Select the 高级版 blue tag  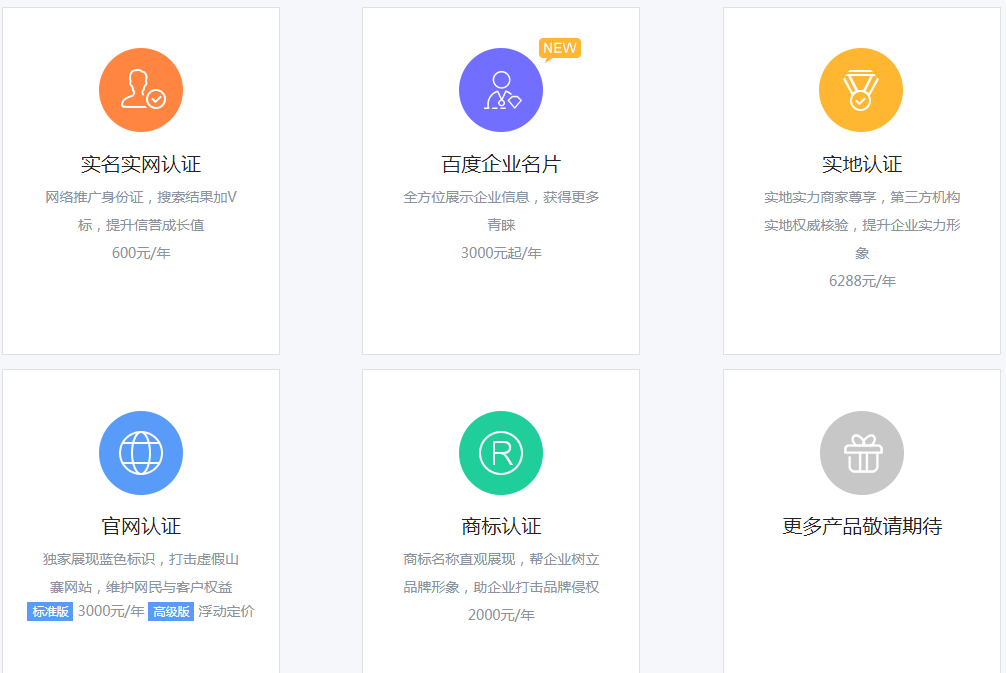click(171, 611)
